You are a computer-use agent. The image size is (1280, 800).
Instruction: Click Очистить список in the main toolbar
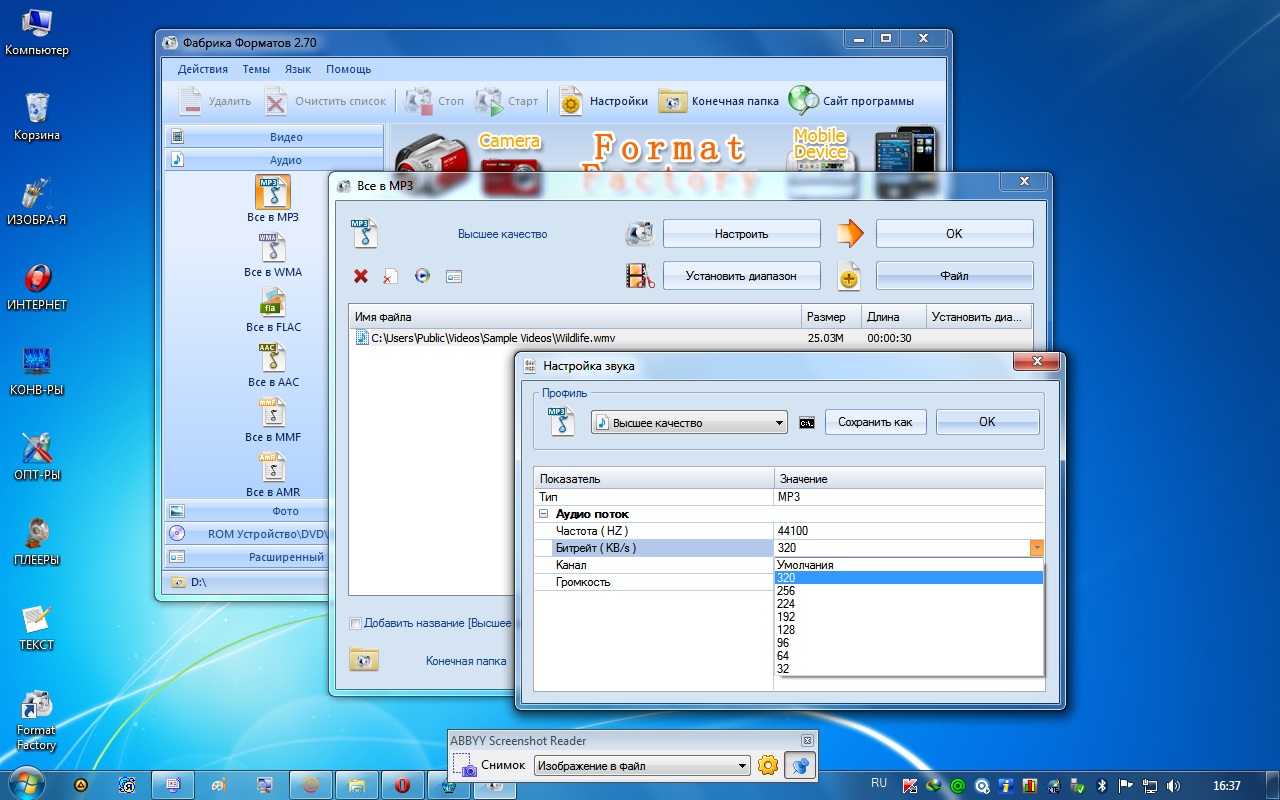326,101
